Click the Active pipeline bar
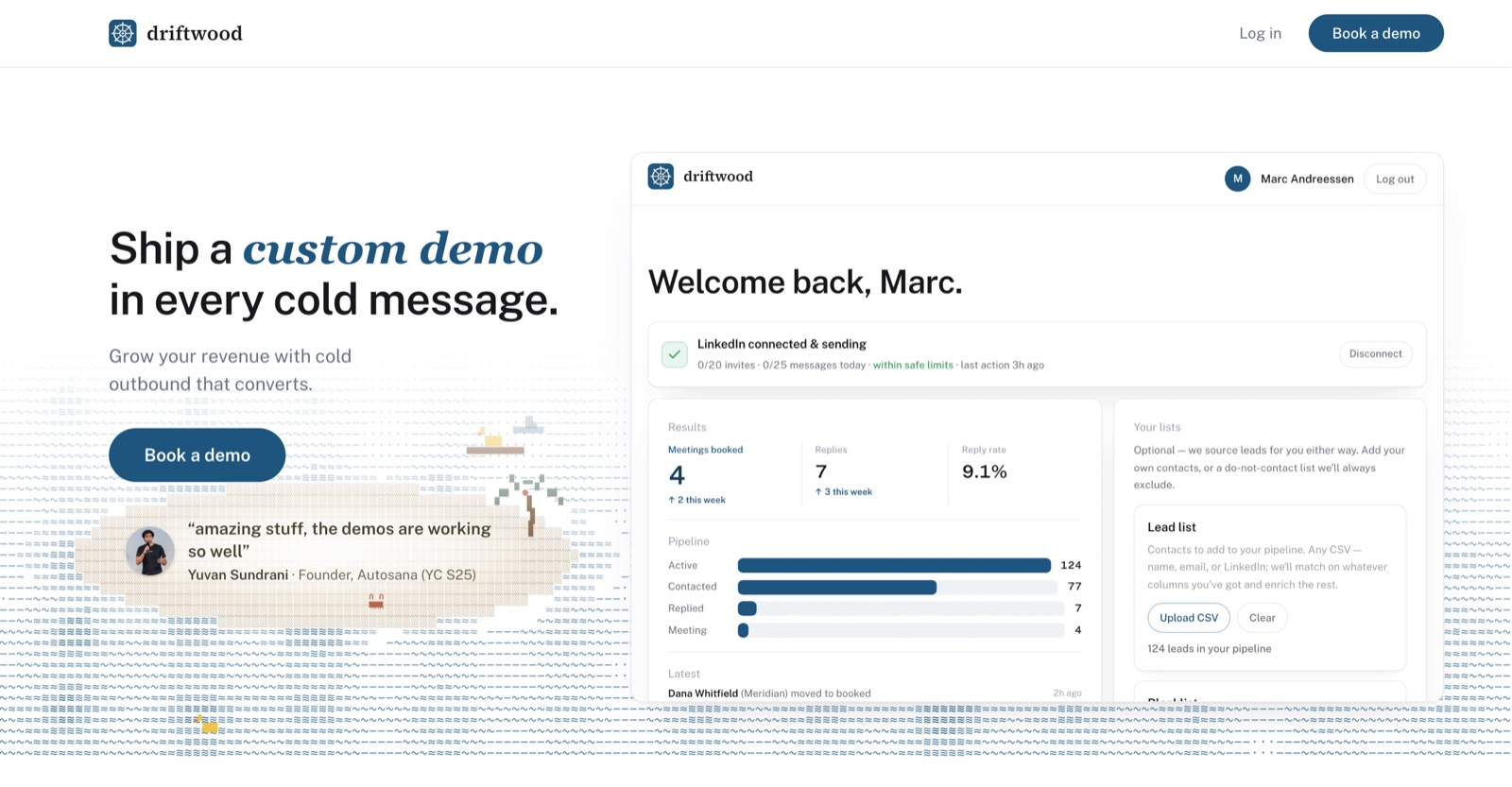Screen dimensions: 1512x787 point(894,565)
